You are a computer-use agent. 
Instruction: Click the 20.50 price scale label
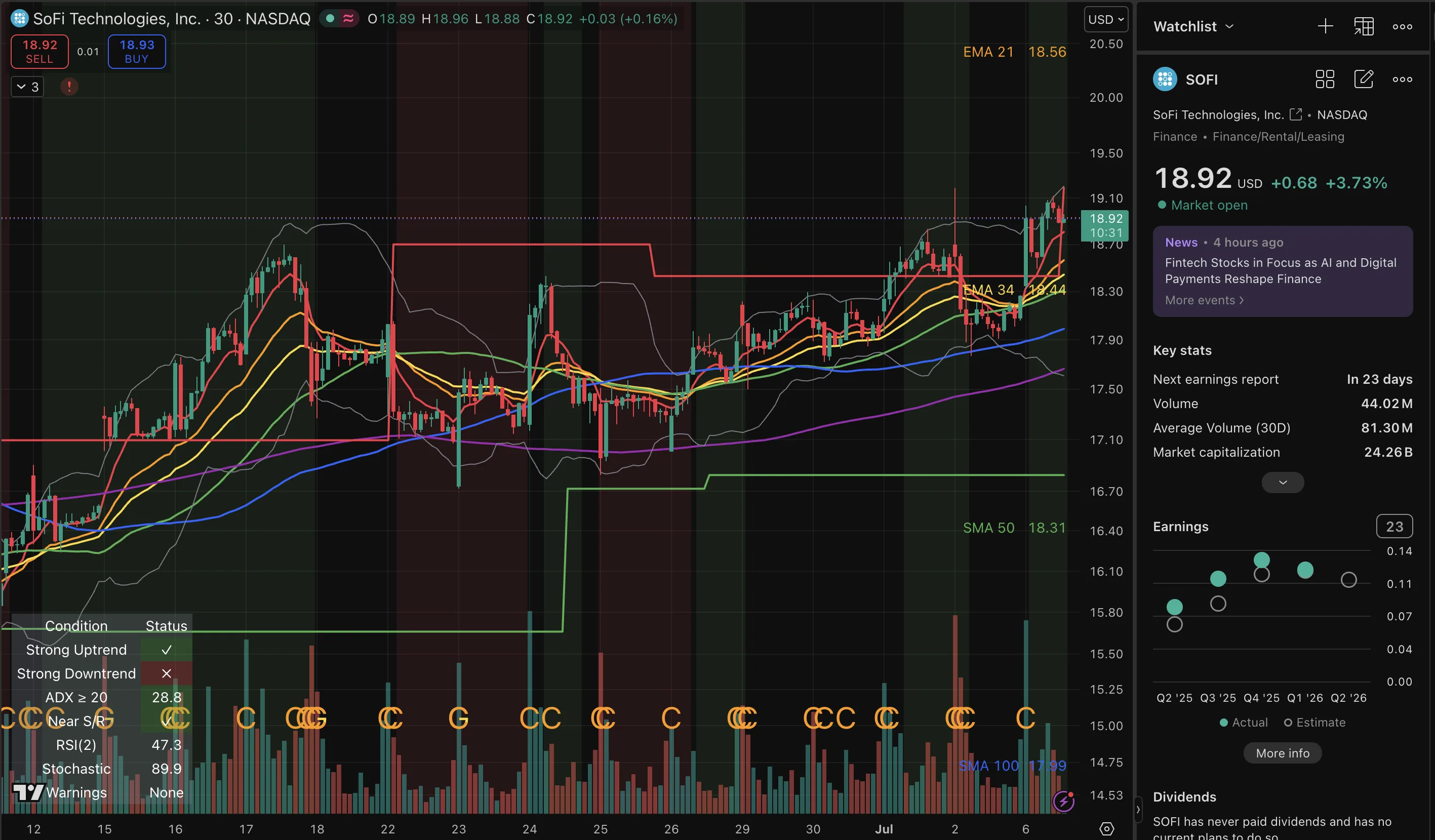point(1106,44)
